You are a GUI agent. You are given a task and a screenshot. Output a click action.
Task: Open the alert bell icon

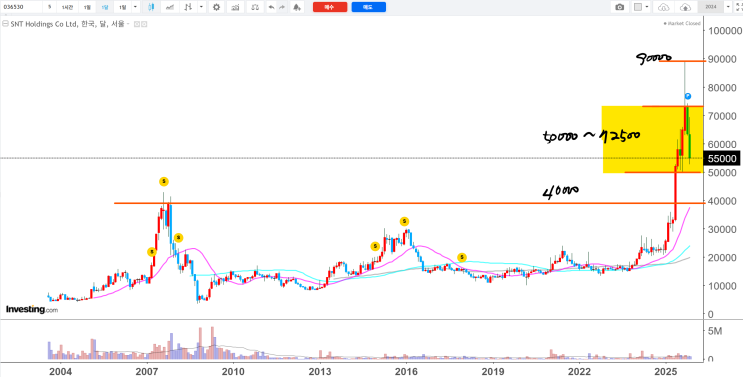(x=297, y=7)
